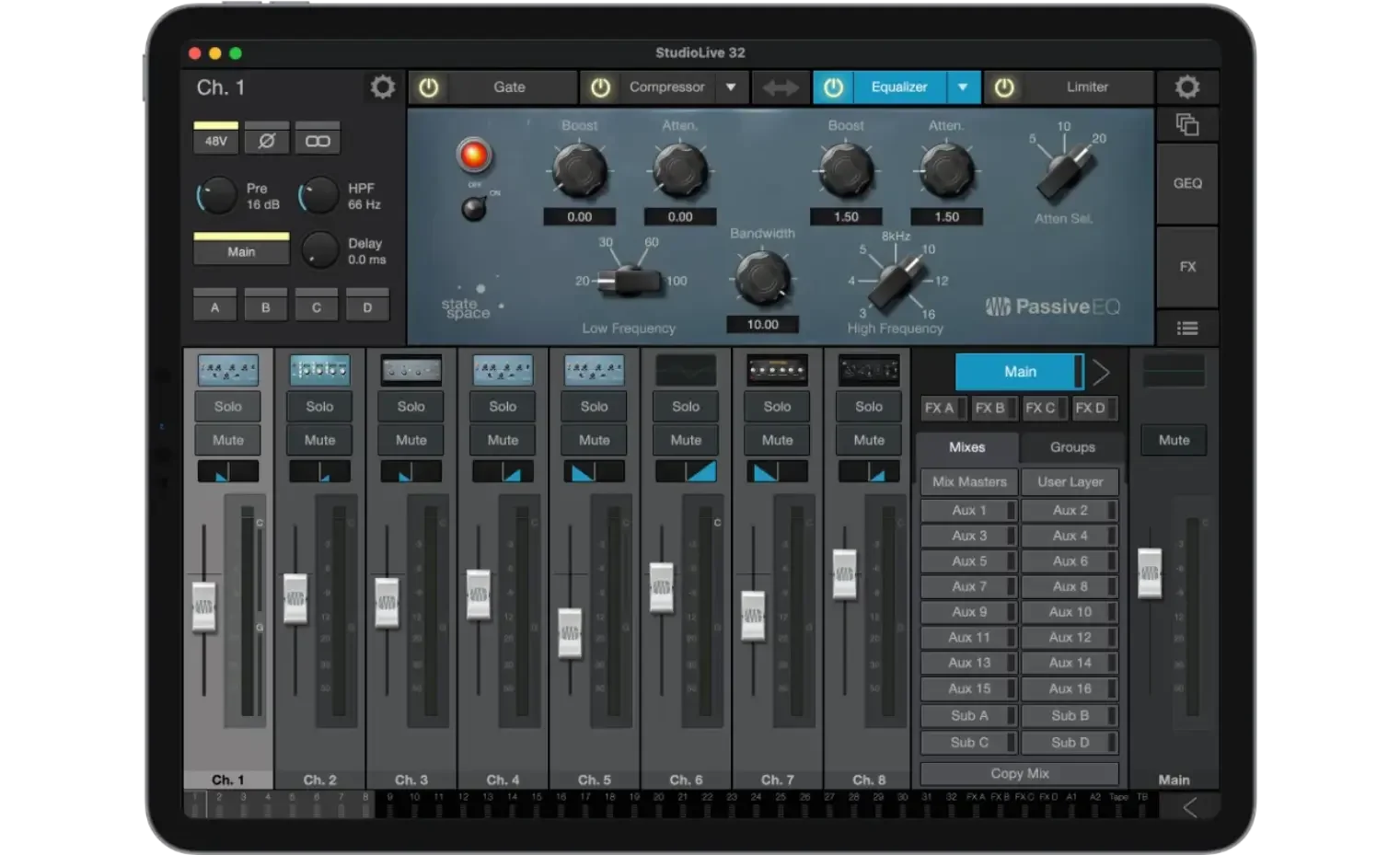Click the Pre gain knob
This screenshot has width=1400, height=855.
pyautogui.click(x=216, y=196)
